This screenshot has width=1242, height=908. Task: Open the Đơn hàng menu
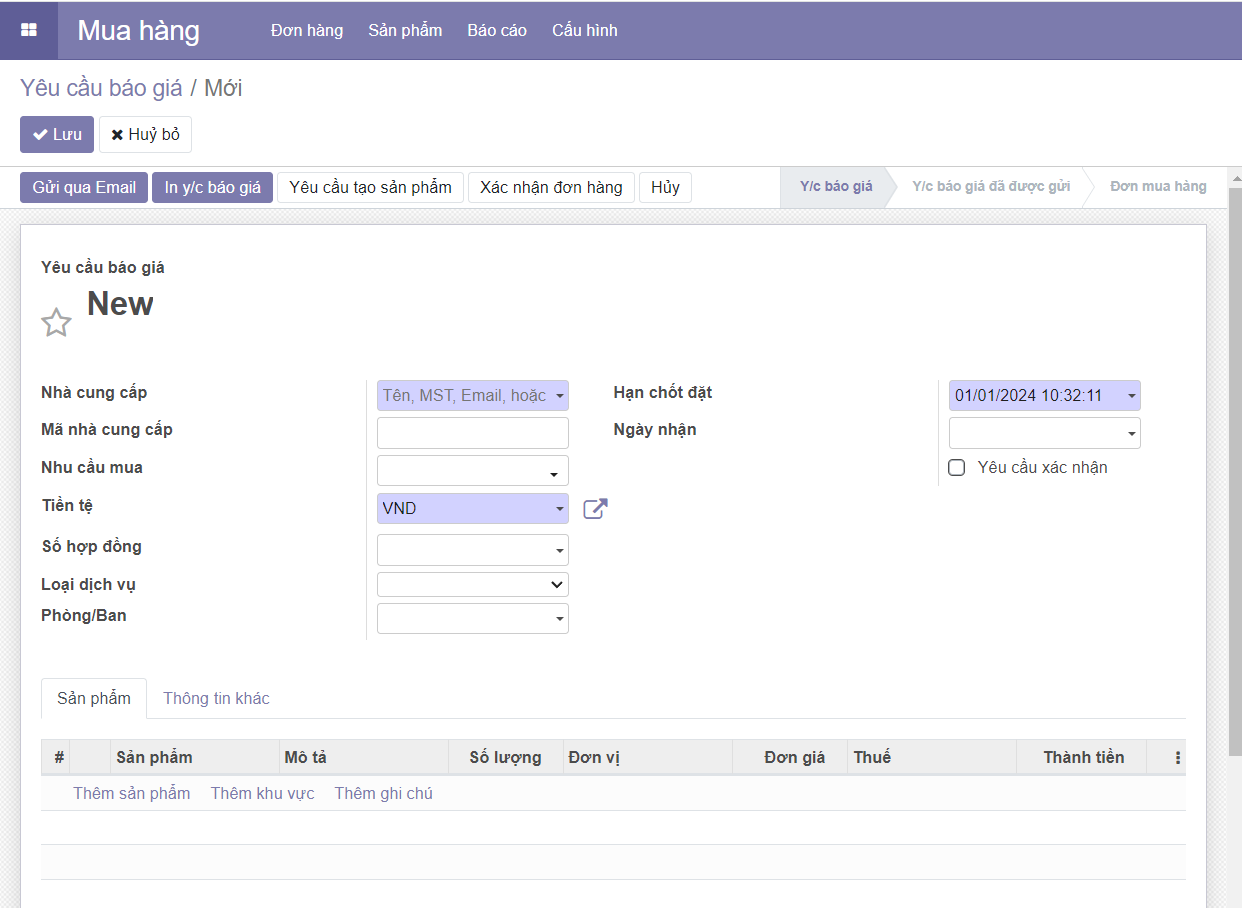tap(306, 30)
